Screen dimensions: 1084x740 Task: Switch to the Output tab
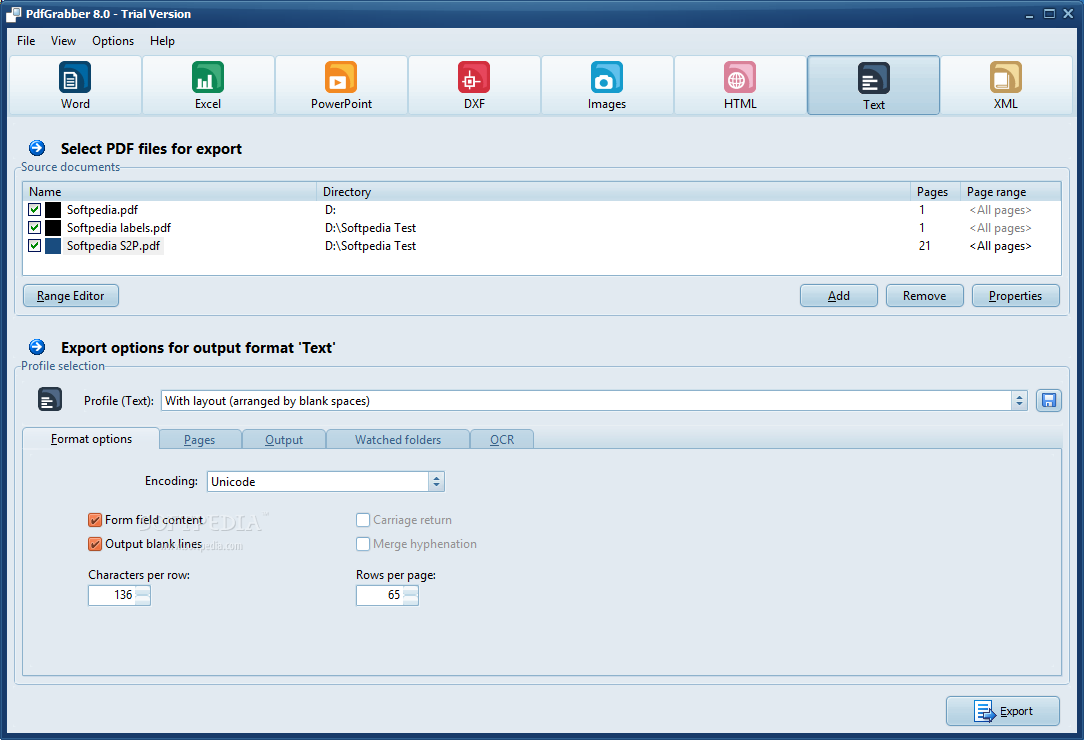(x=284, y=439)
